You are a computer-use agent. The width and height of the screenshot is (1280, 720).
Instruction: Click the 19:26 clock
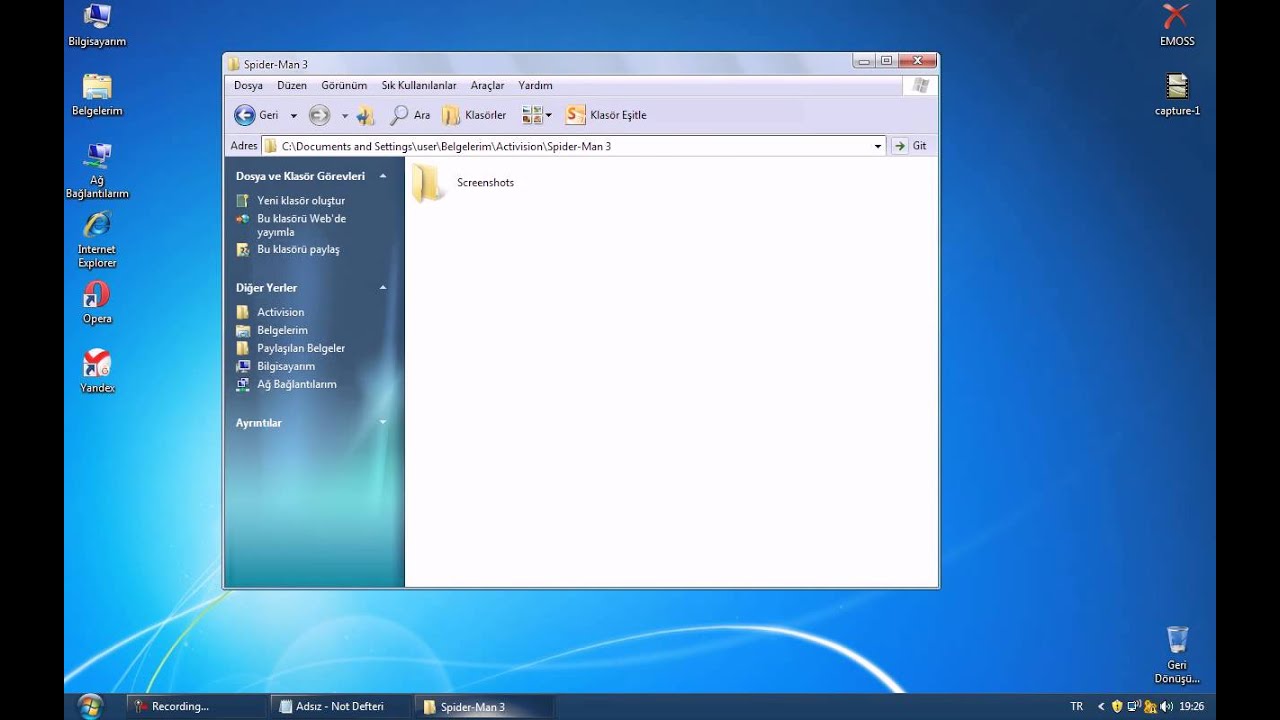coord(1191,706)
